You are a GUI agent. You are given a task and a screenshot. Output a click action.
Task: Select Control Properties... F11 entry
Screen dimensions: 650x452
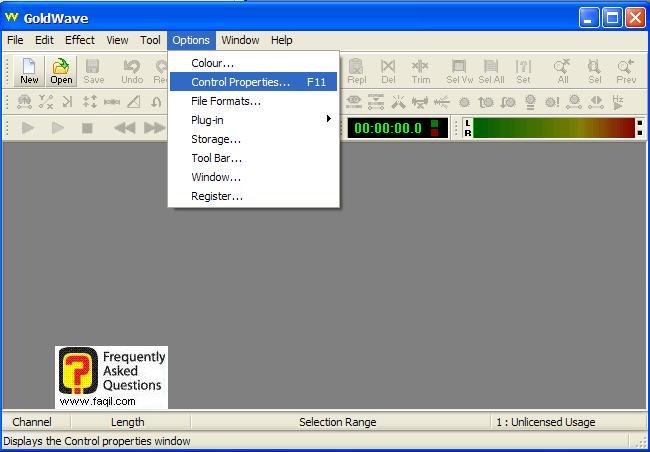coord(253,82)
